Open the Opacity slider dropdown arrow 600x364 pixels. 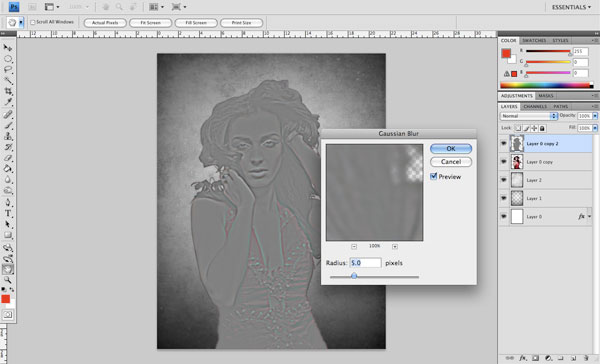click(595, 116)
